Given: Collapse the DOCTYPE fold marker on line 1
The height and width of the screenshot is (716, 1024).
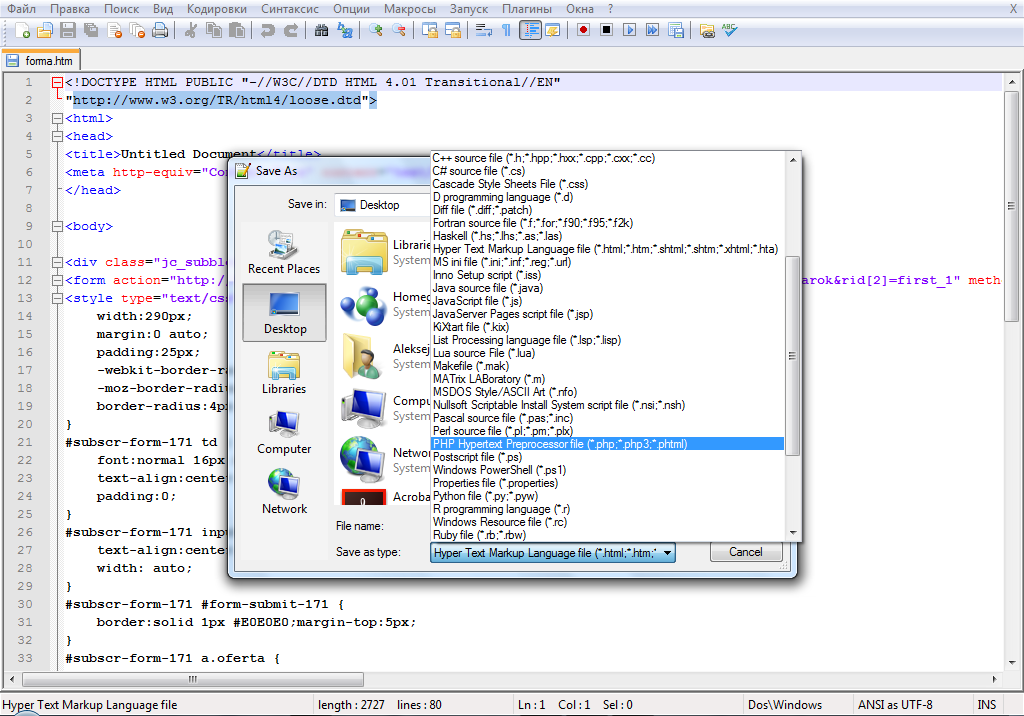Looking at the screenshot, I should point(57,82).
